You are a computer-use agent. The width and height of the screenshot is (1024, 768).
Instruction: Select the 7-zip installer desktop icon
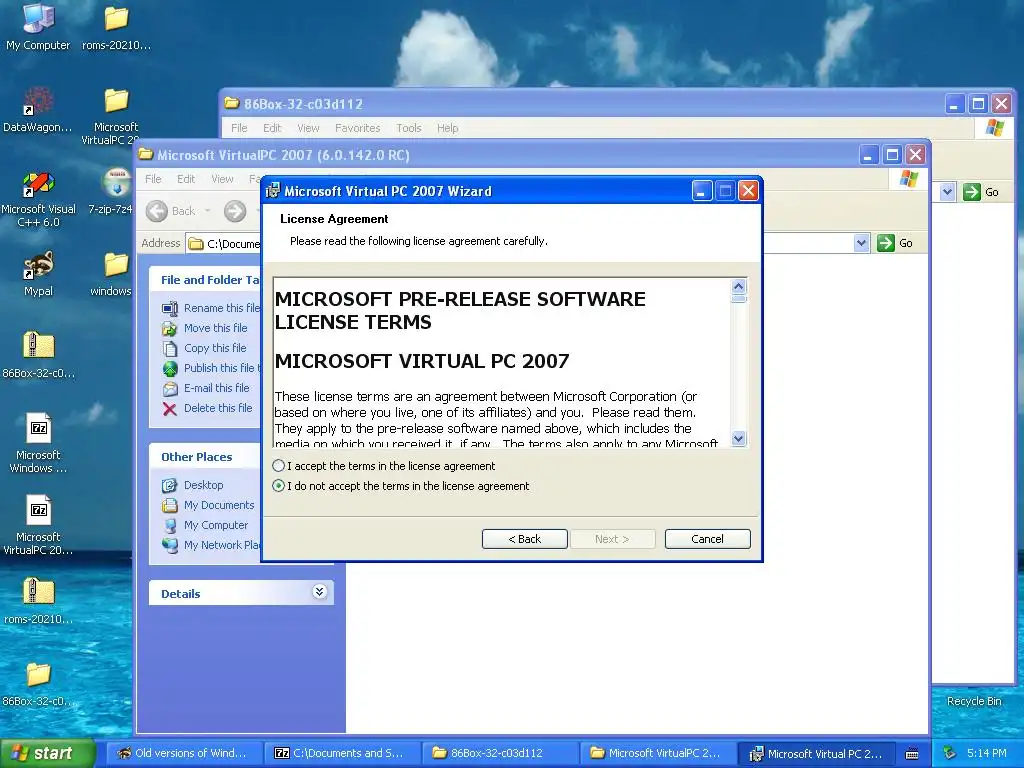point(116,191)
